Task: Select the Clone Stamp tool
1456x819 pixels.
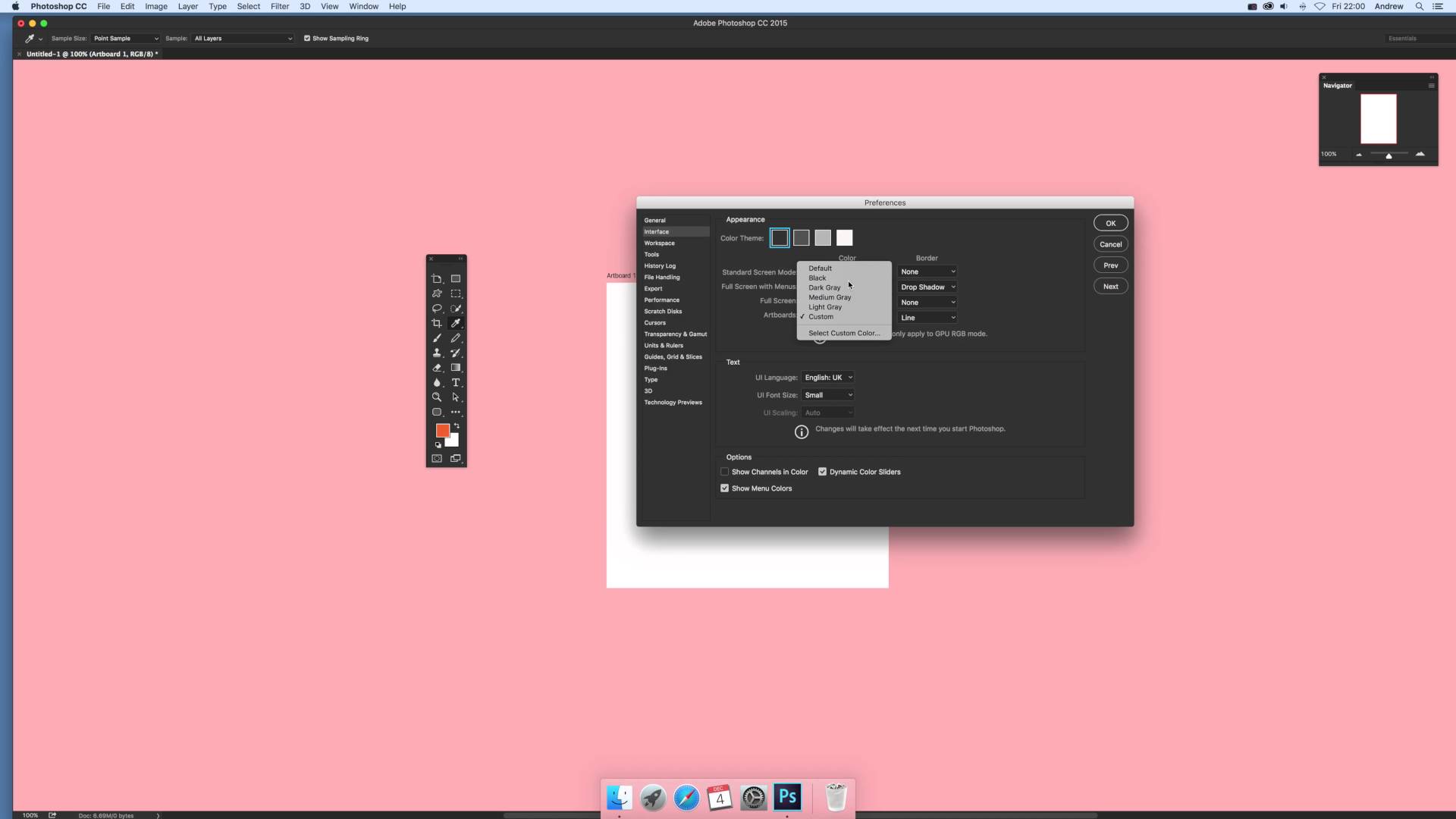Action: [x=437, y=353]
